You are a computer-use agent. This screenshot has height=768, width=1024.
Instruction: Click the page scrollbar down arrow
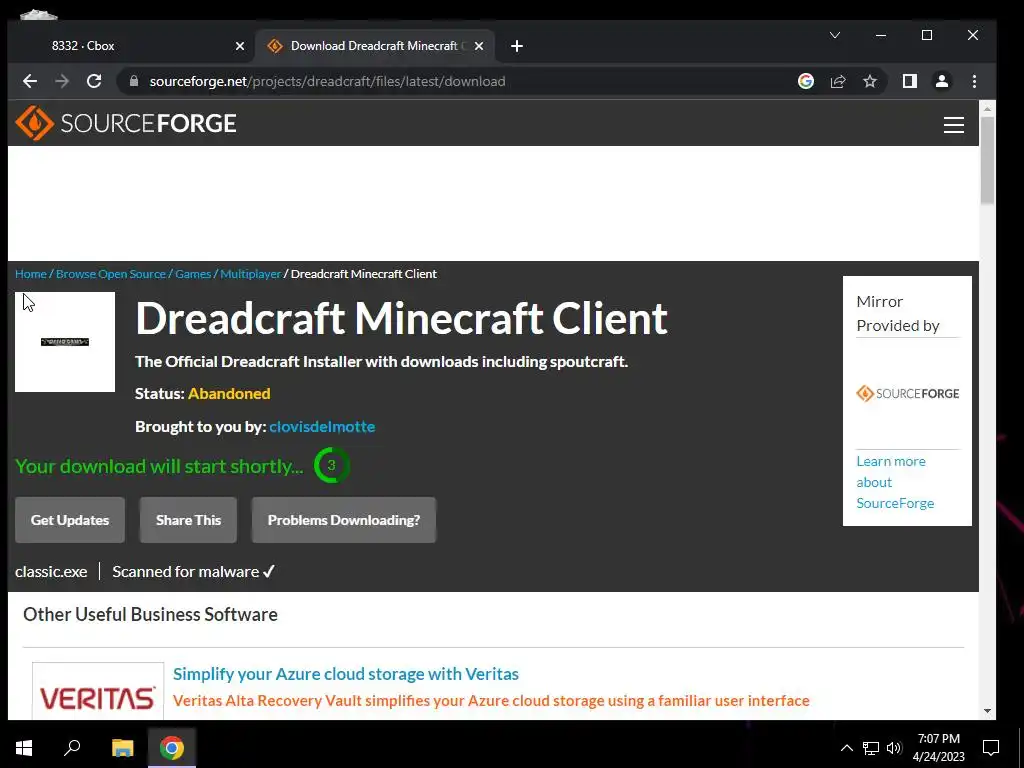(x=987, y=711)
